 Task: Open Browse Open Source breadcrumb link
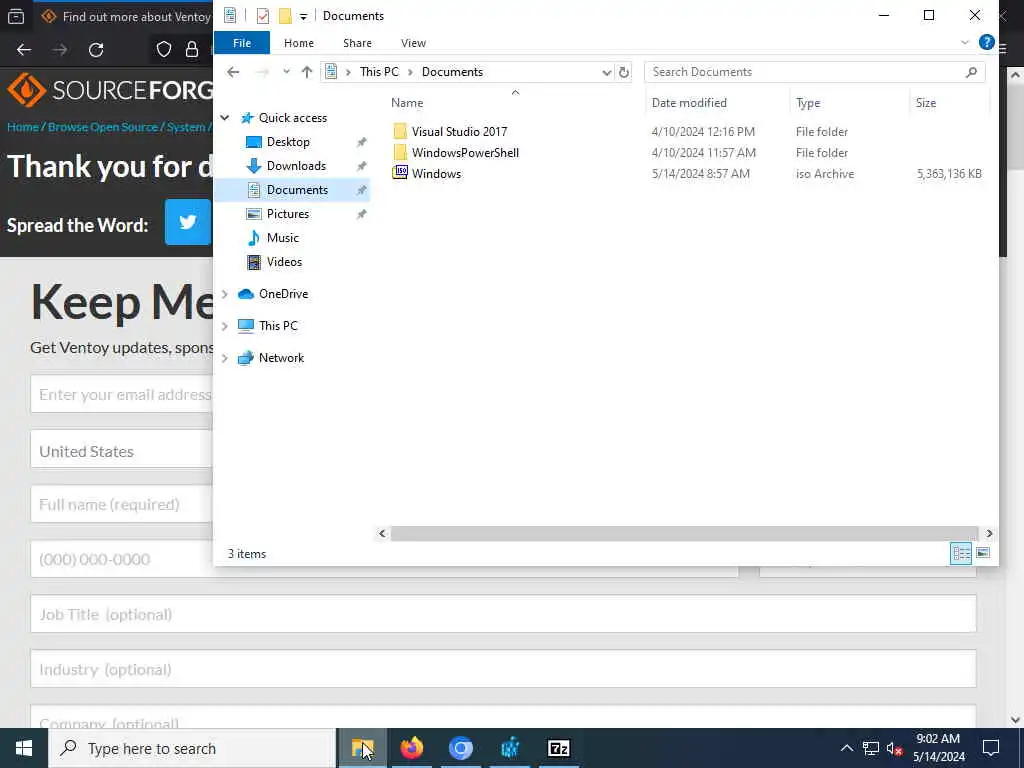point(103,127)
